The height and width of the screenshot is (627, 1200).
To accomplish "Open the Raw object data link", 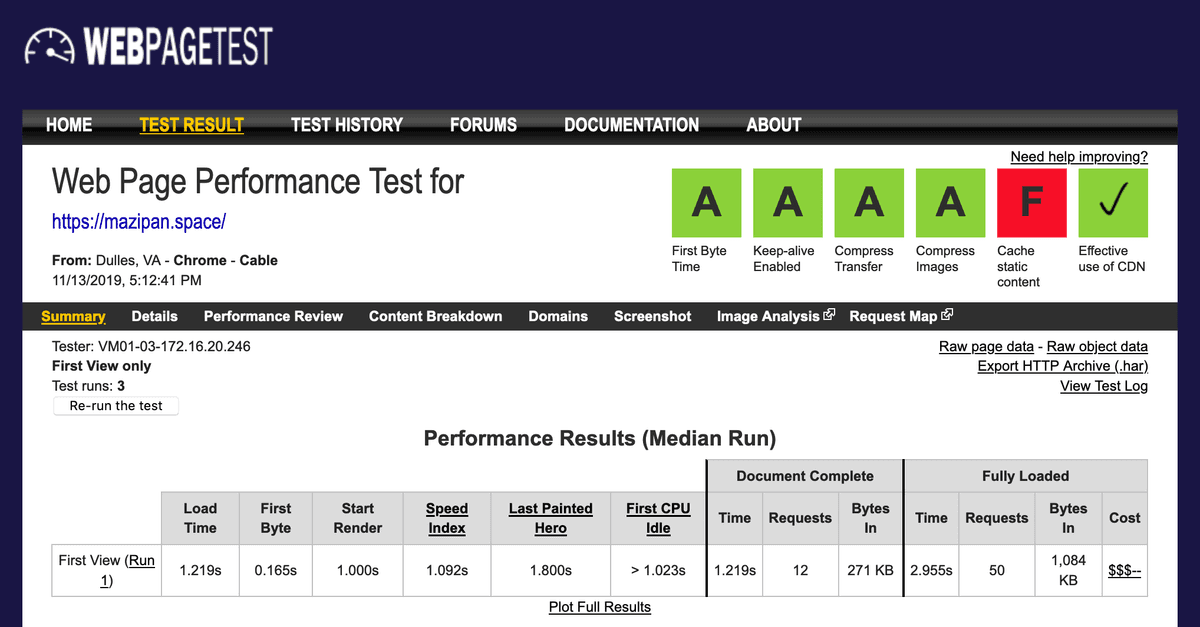I will coord(1097,346).
